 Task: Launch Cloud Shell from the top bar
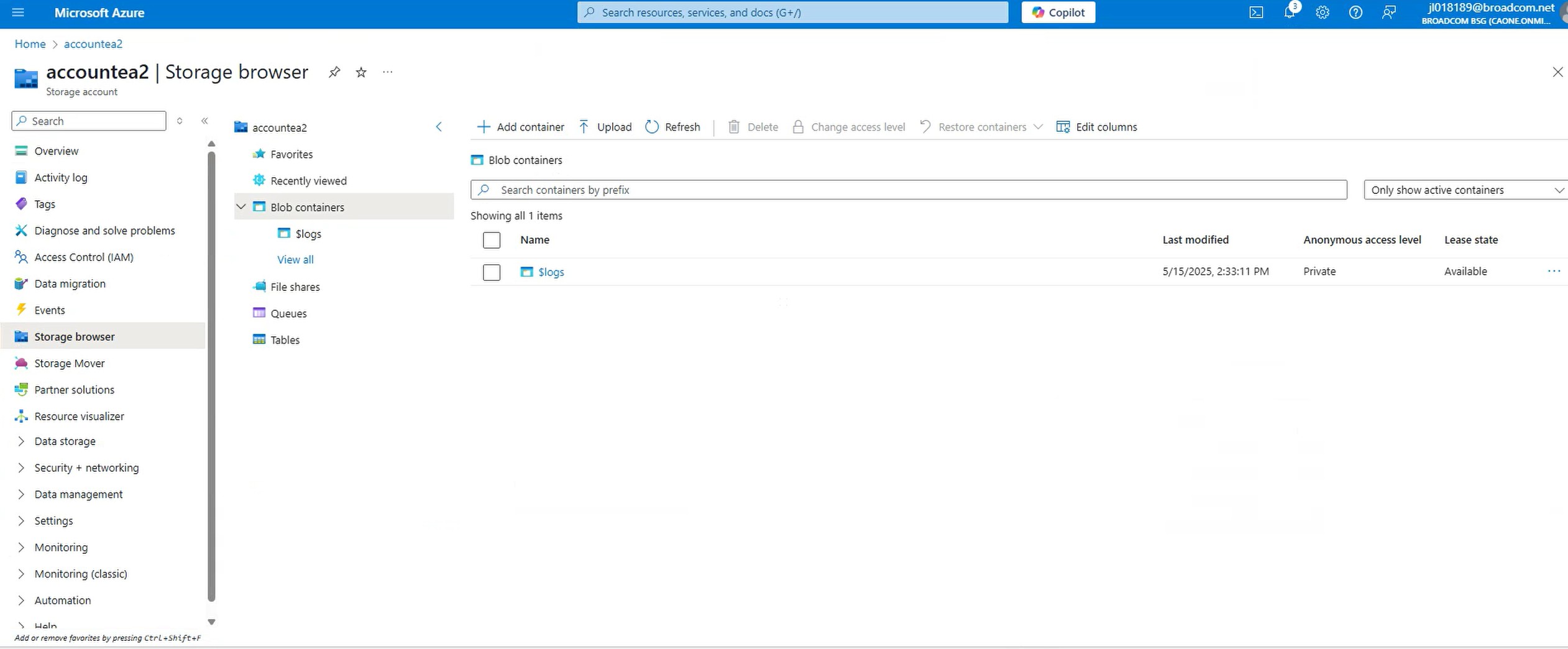click(x=1256, y=12)
